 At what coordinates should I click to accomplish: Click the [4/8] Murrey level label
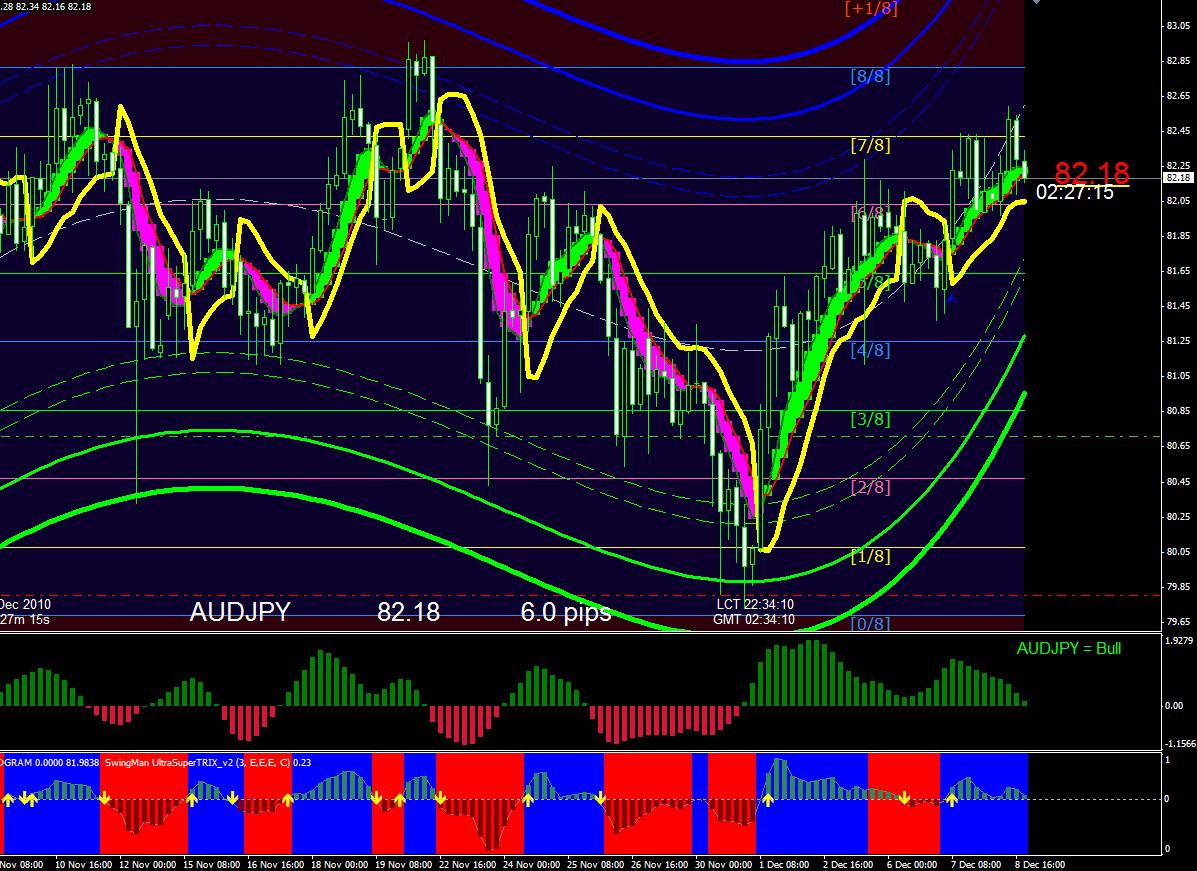pyautogui.click(x=870, y=350)
